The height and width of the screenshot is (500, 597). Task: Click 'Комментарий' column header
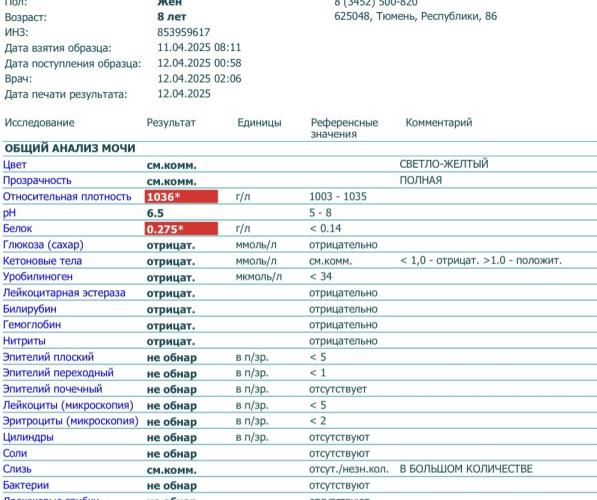439,123
